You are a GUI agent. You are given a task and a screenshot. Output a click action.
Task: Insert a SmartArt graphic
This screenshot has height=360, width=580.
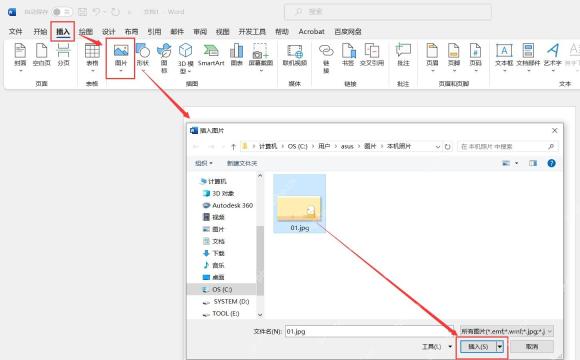coord(211,55)
